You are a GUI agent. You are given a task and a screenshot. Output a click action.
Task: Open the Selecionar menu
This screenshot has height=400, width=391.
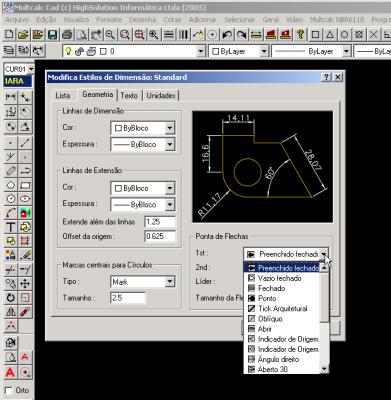[x=239, y=20]
